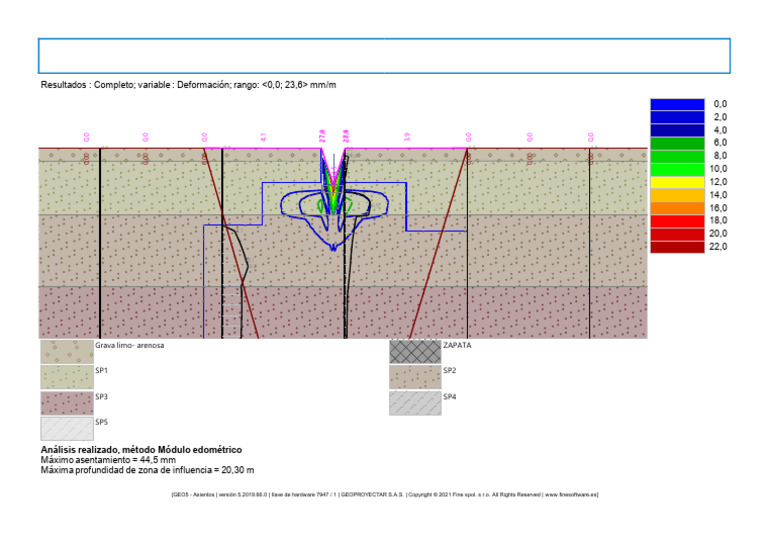Click the 4,0 dark blue legend swatch
768x543 pixels.
(677, 130)
